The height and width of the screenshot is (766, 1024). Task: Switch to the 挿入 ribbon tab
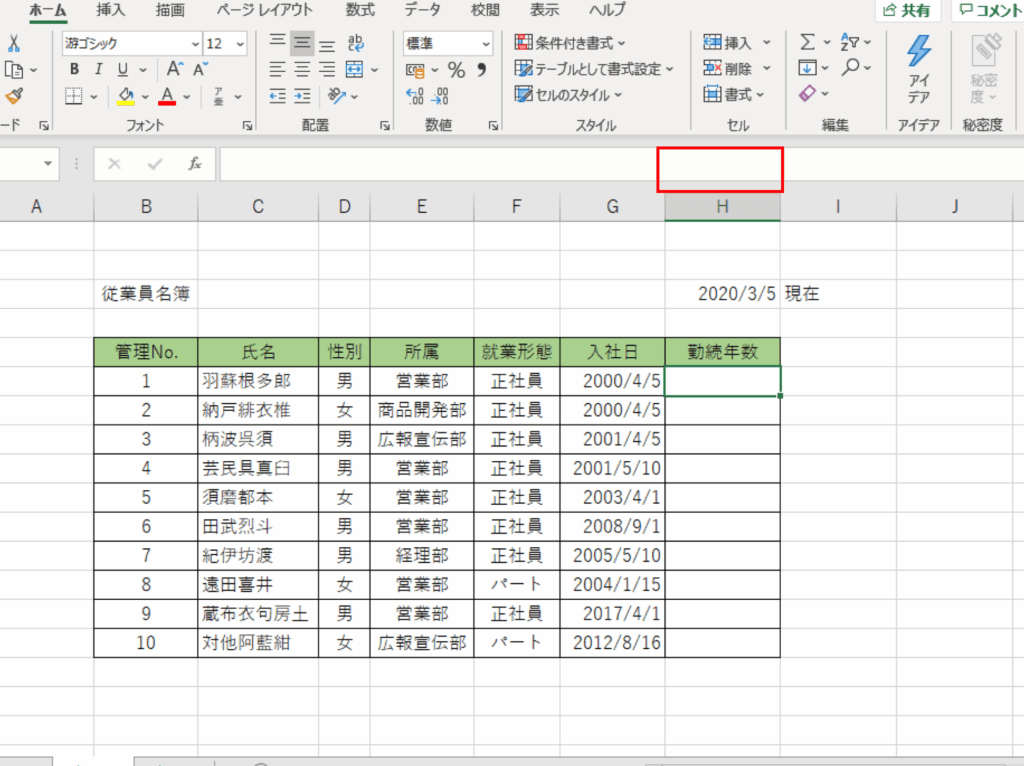point(111,10)
